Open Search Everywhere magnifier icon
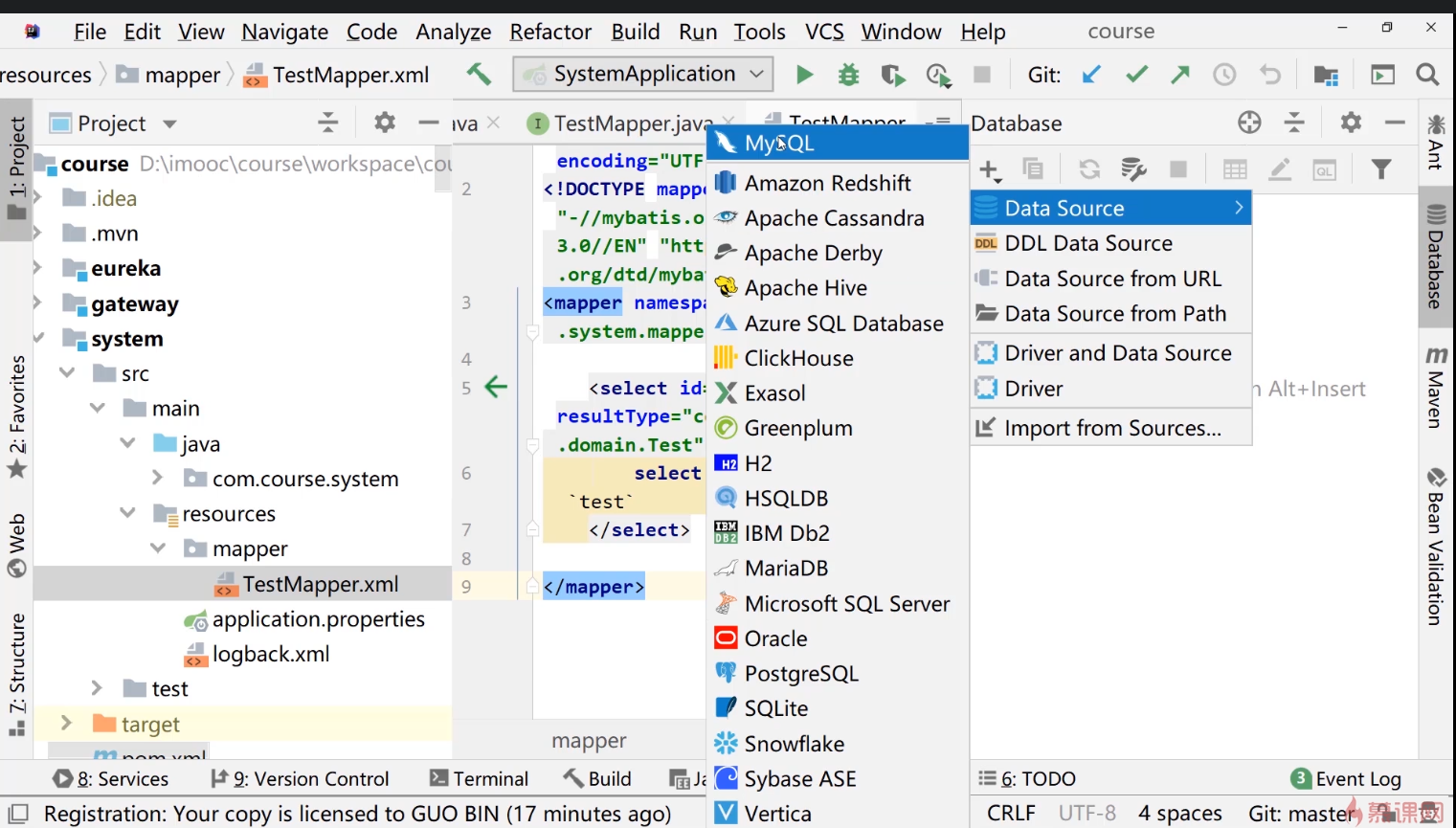This screenshot has width=1456, height=828. point(1427,74)
